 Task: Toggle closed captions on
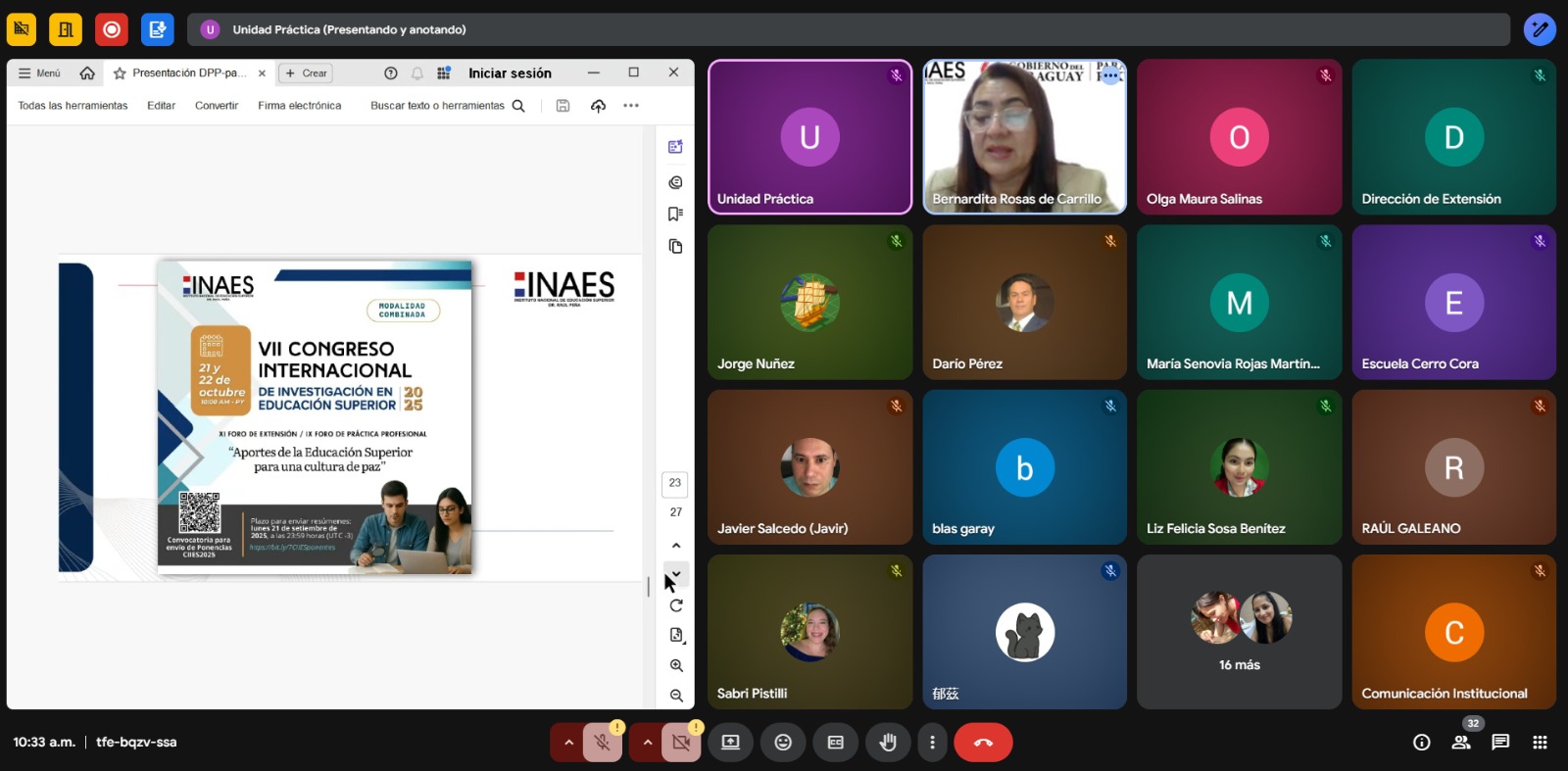[835, 743]
